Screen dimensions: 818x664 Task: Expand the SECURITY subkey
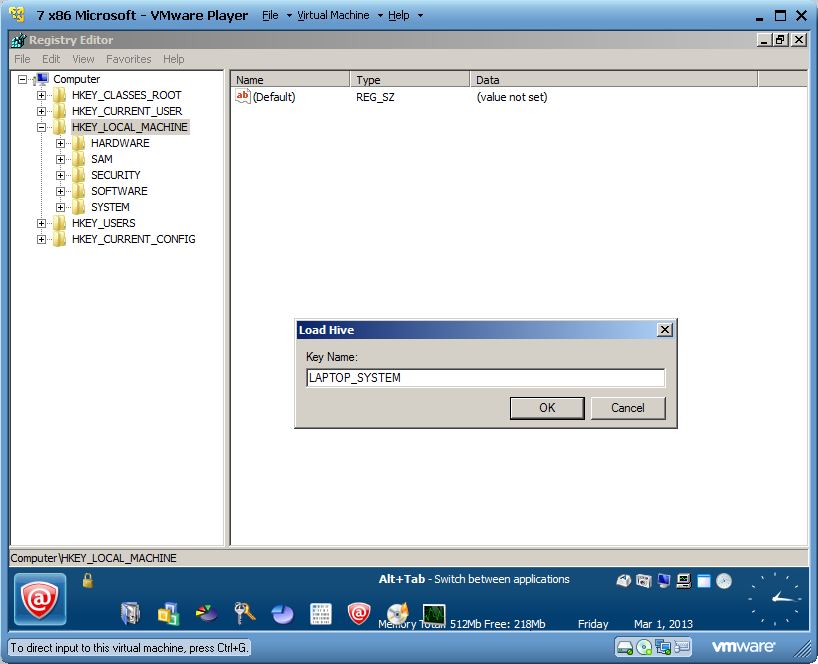(x=61, y=175)
